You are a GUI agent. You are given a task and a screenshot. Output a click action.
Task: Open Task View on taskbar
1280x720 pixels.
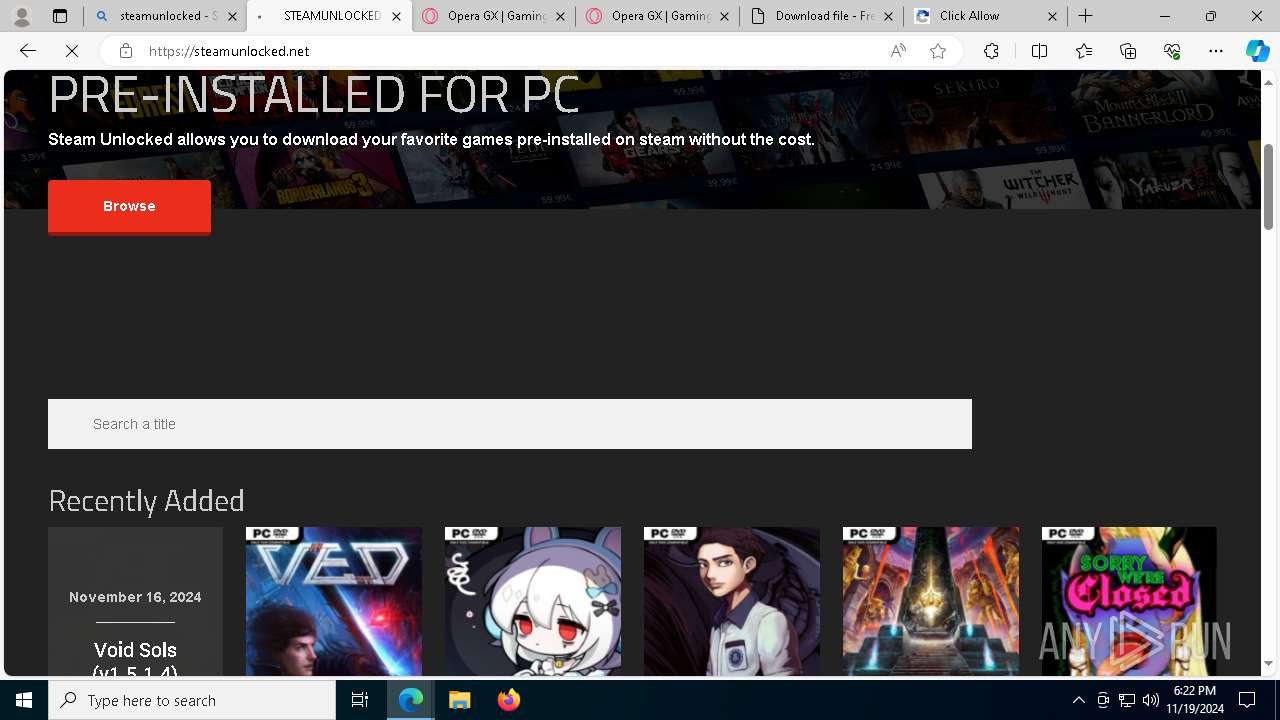point(360,700)
